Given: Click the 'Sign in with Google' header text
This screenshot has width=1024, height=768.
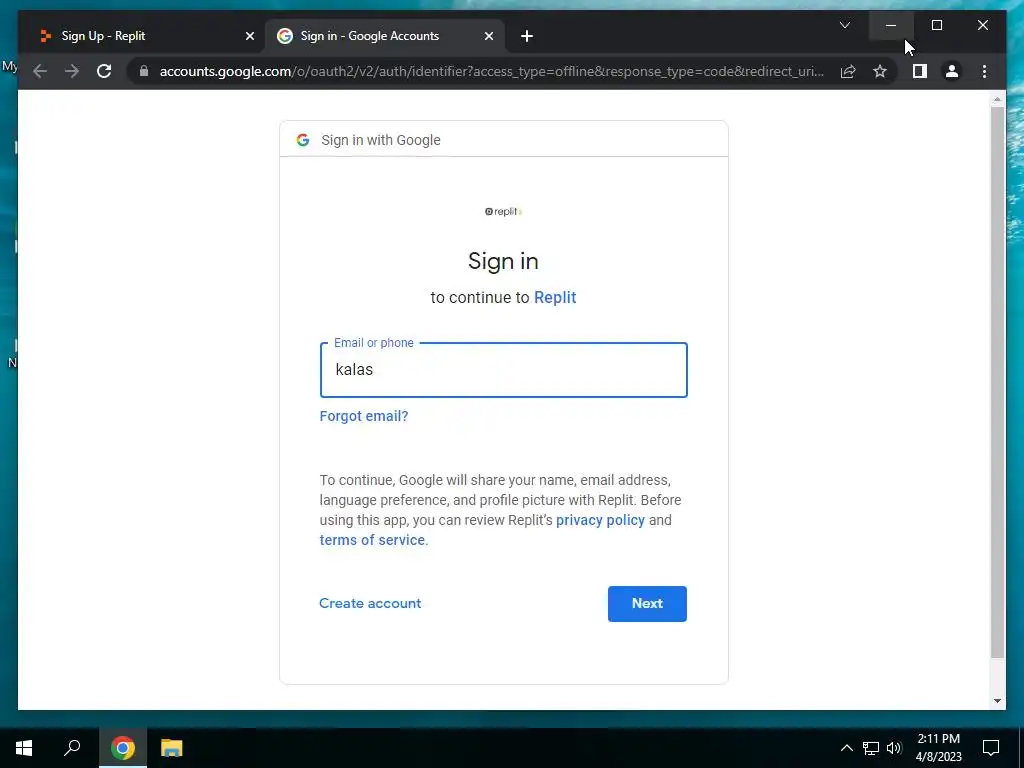Looking at the screenshot, I should point(381,140).
